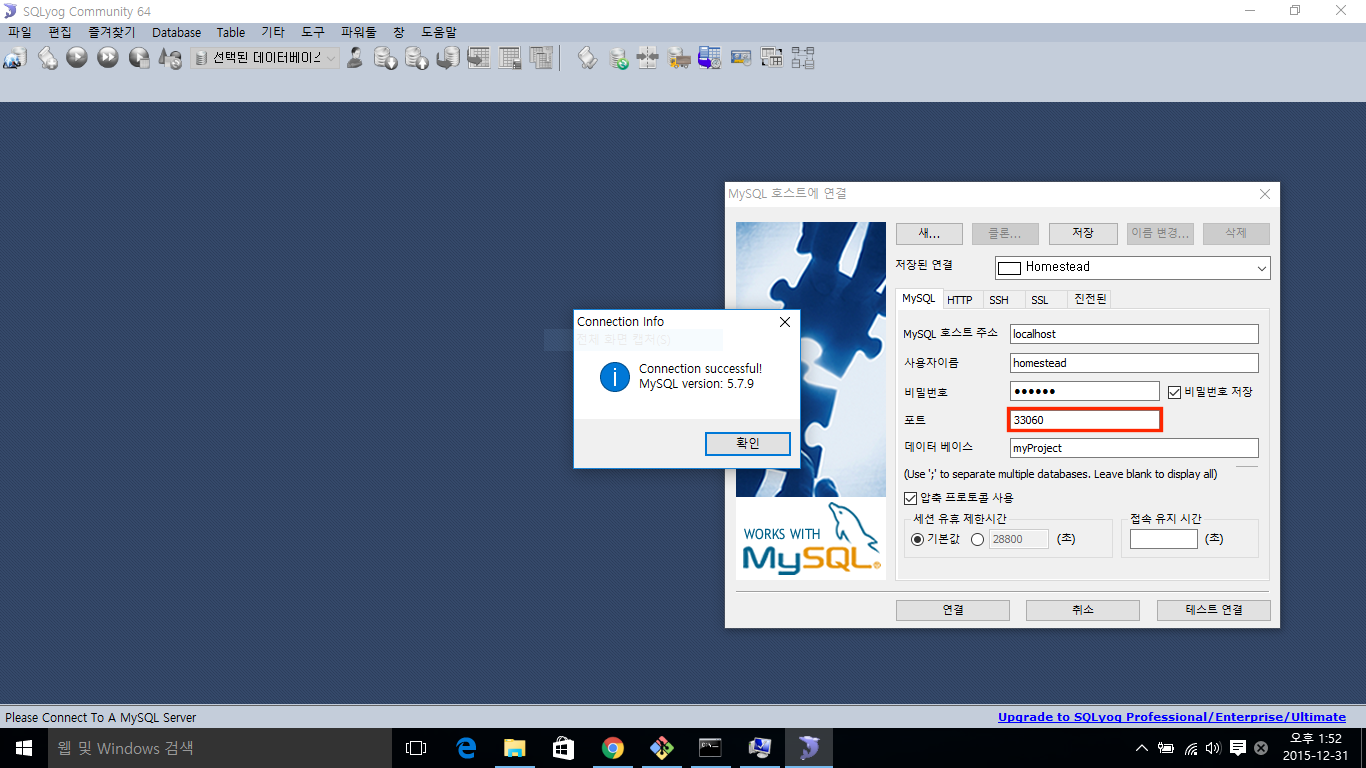Click the execute query play icon
The image size is (1366, 768).
tap(77, 58)
